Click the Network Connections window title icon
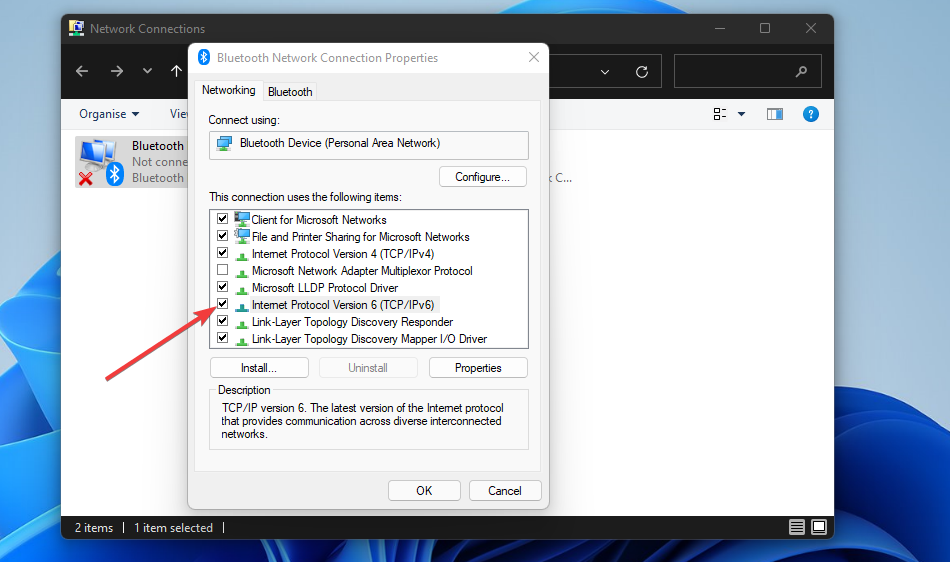950x562 pixels. (x=76, y=28)
